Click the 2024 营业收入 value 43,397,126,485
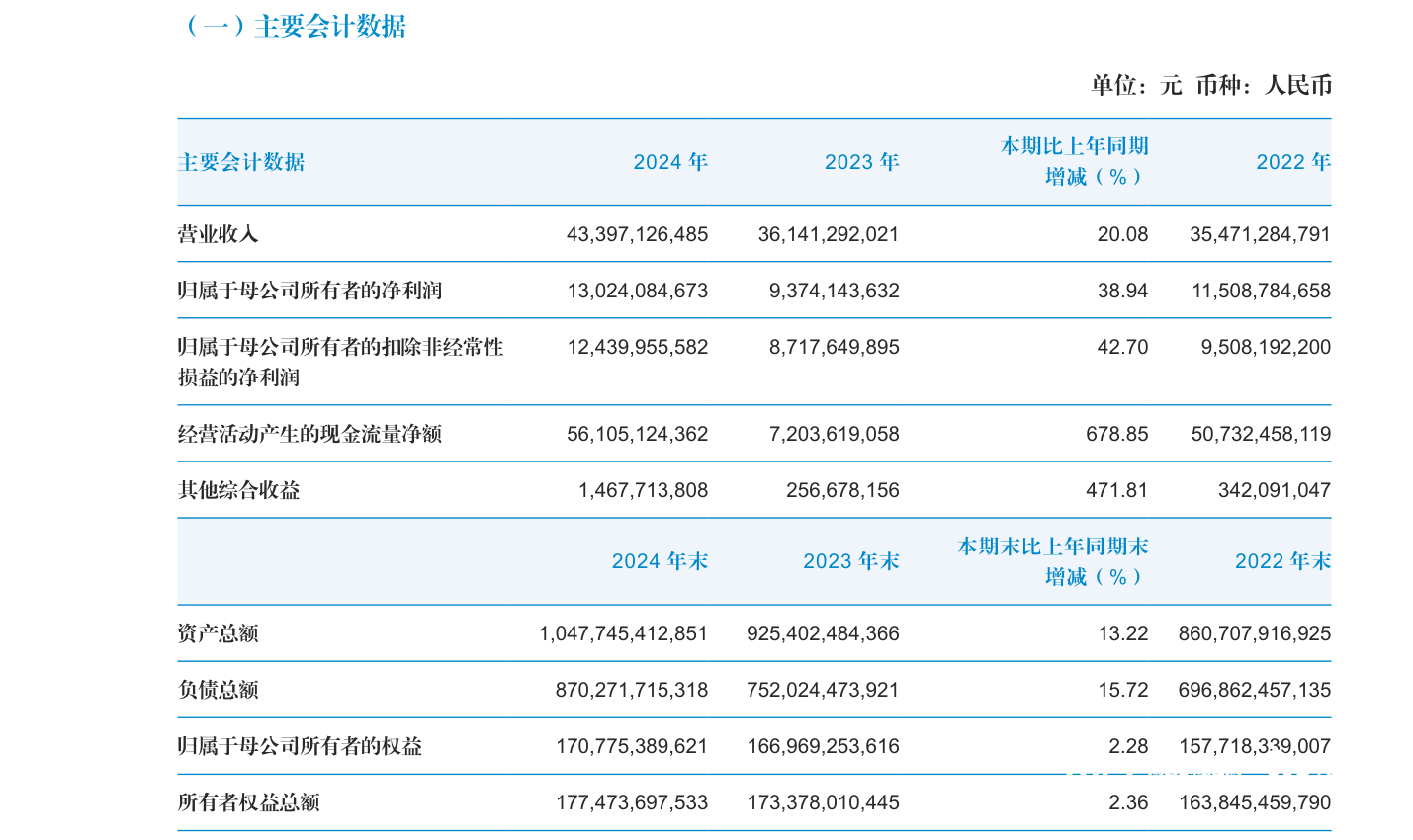Image resolution: width=1413 pixels, height=840 pixels. point(637,234)
